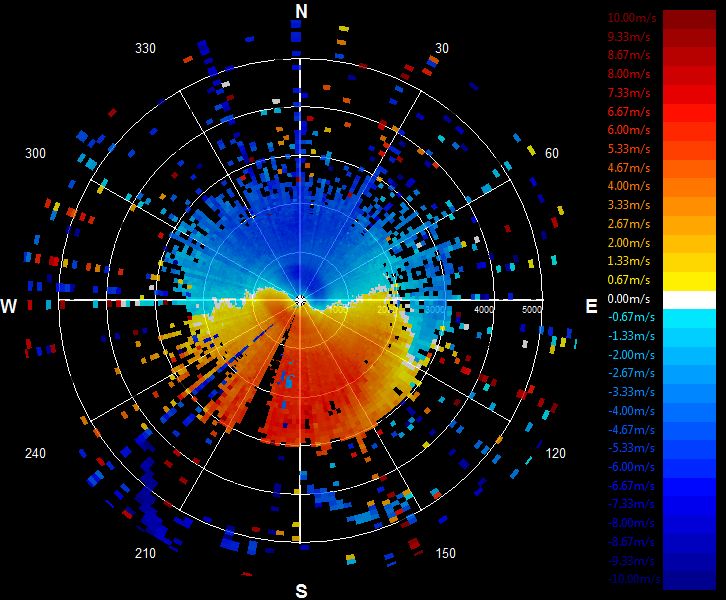Click the 1.33m/s legend value
Viewport: 726px width, 600px height.
pyautogui.click(x=629, y=261)
